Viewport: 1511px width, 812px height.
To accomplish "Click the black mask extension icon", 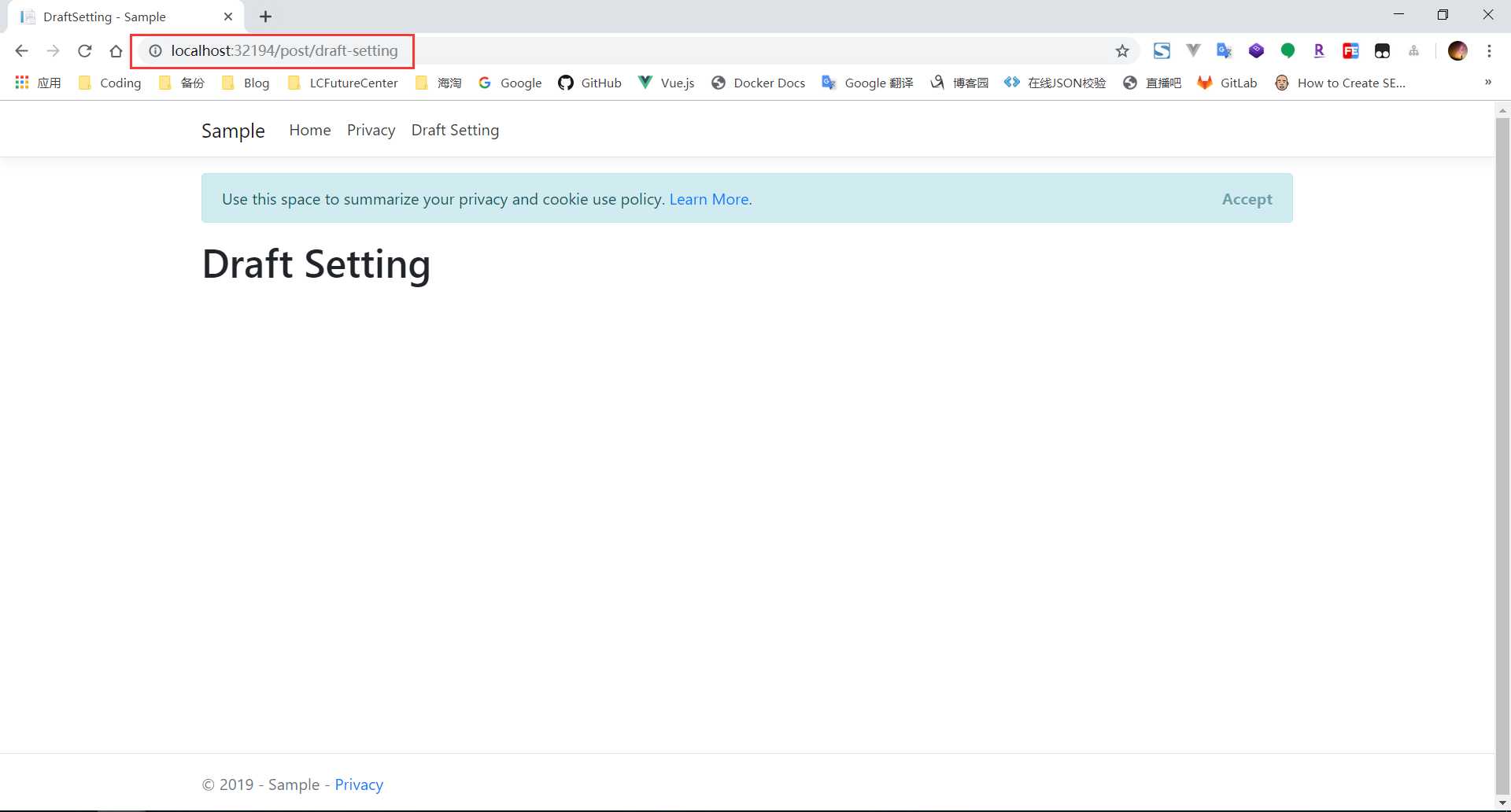I will click(x=1382, y=51).
